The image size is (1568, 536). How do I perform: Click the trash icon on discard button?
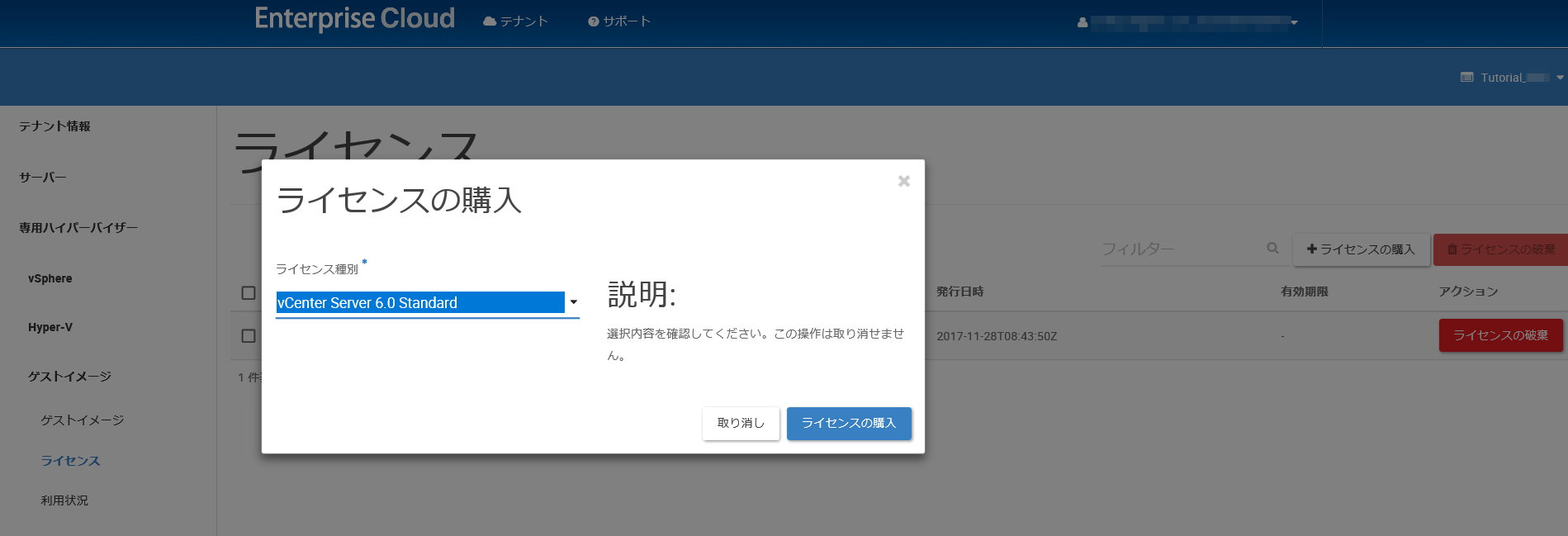[1452, 249]
